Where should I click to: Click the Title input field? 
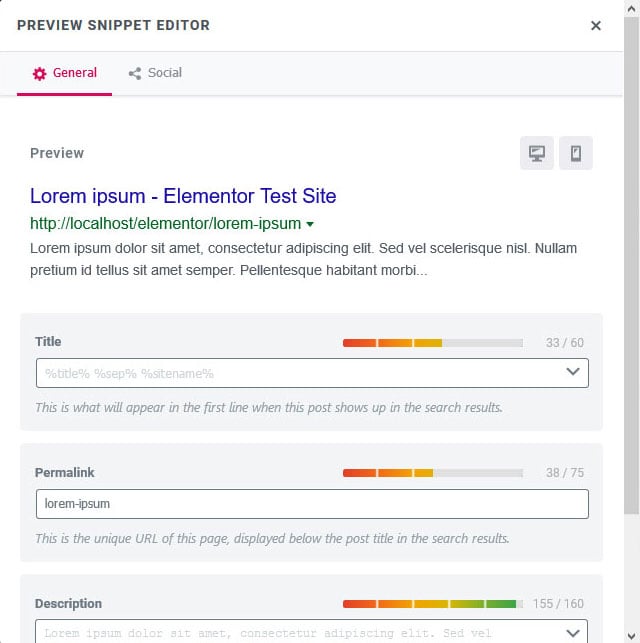point(290,373)
